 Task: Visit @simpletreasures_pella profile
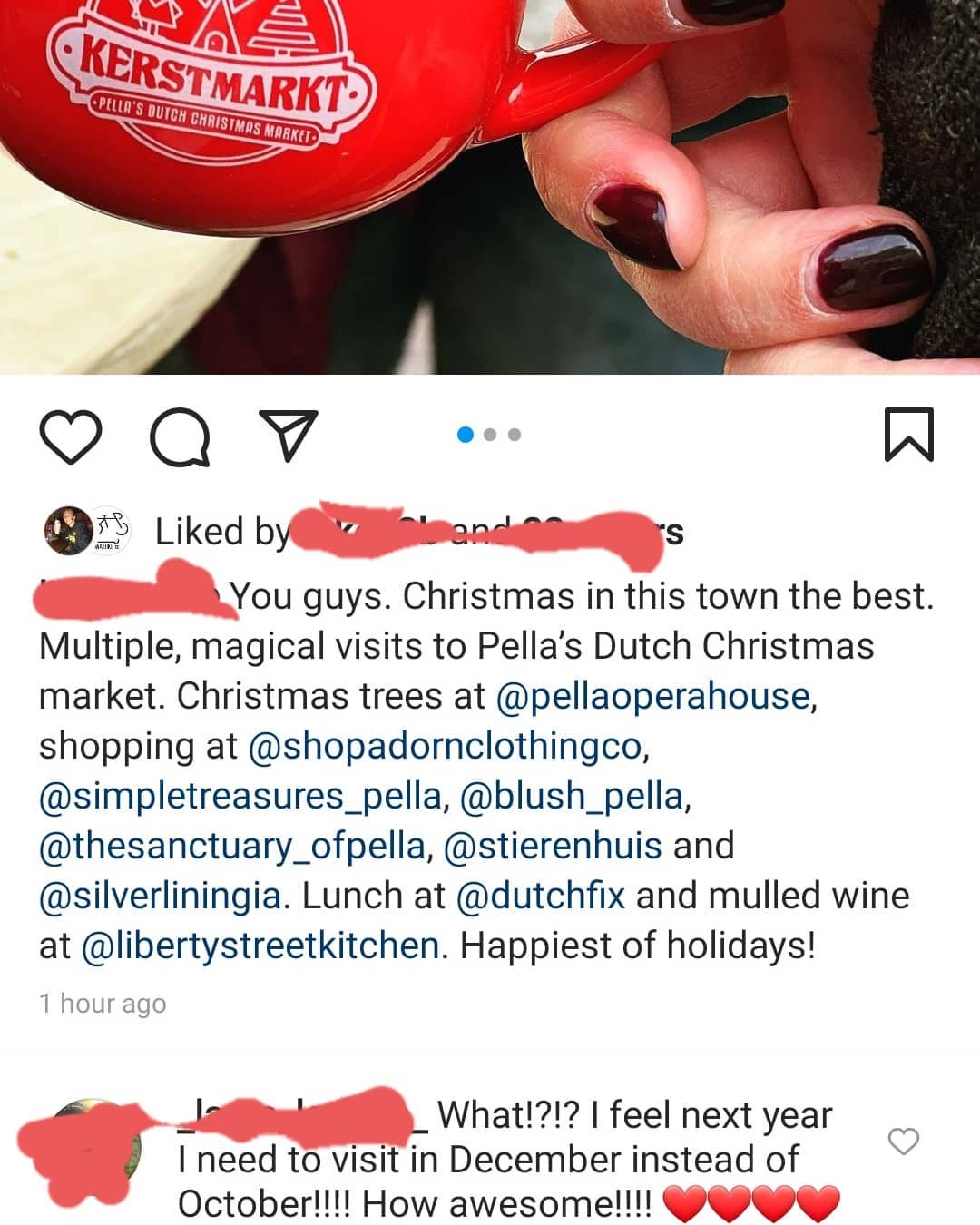tap(240, 796)
